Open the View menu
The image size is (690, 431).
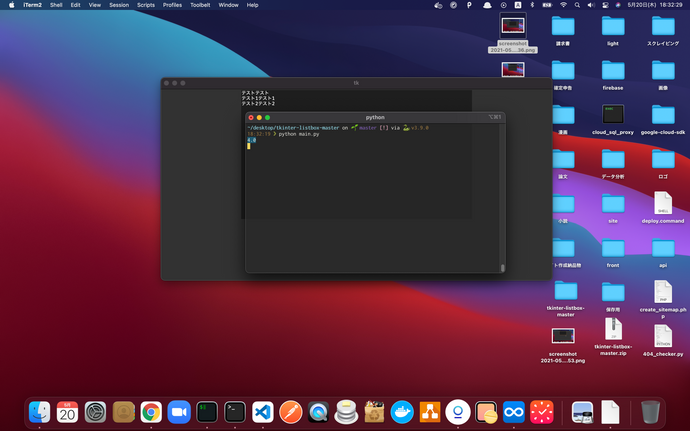[x=95, y=5]
